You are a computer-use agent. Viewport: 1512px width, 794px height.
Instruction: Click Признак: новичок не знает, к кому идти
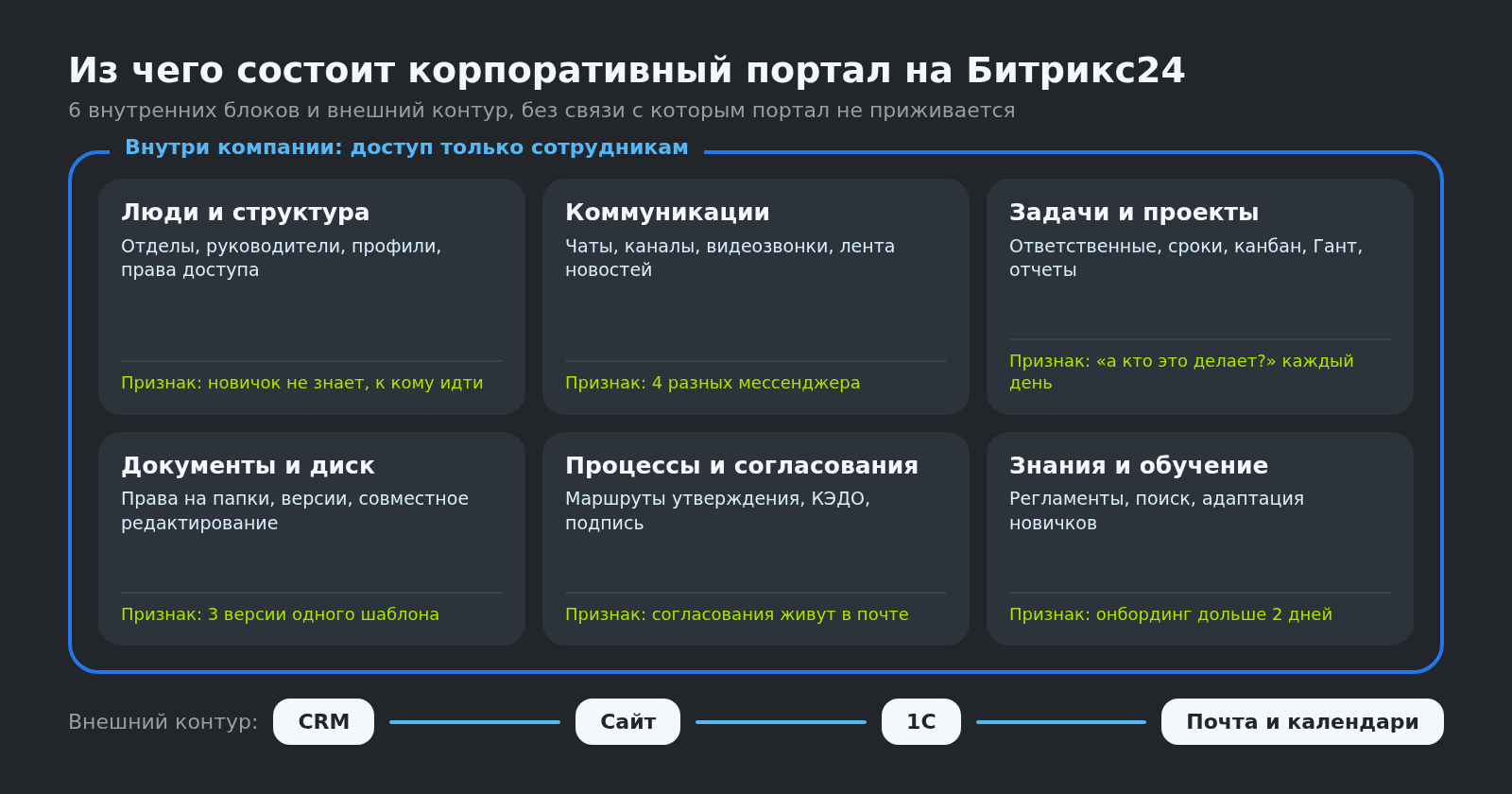coord(302,383)
